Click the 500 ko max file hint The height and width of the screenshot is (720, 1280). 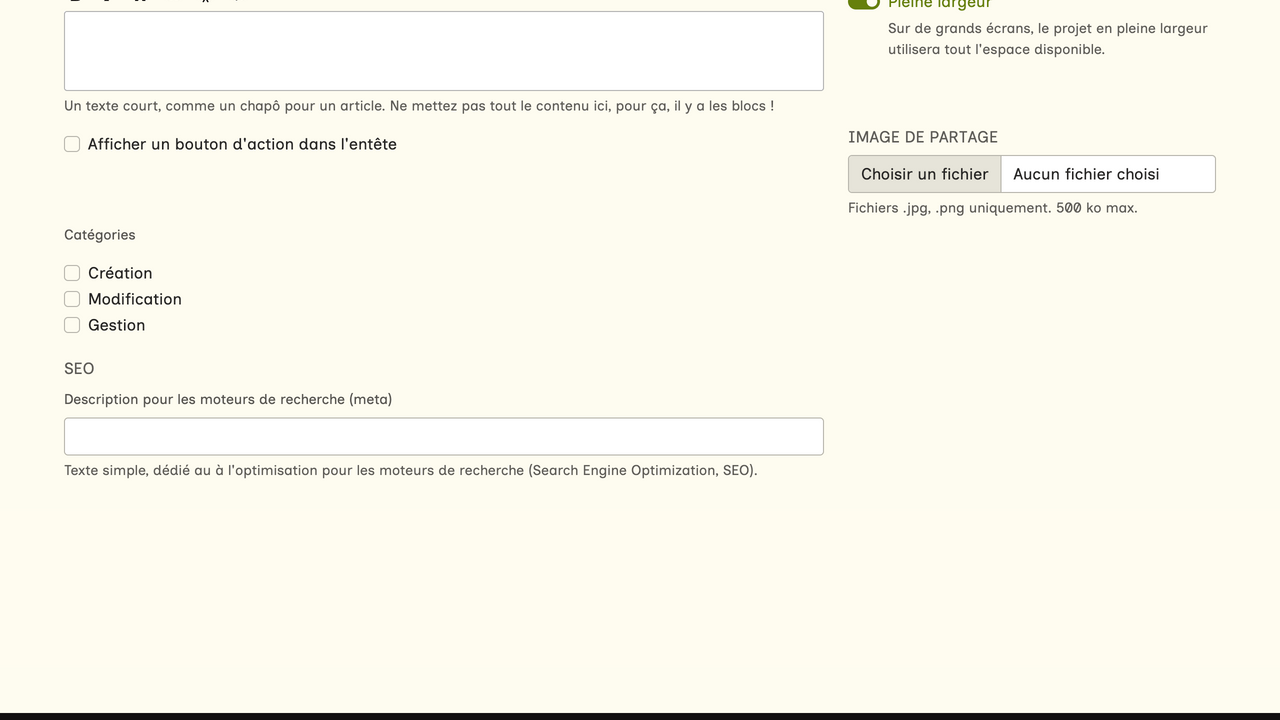(992, 208)
